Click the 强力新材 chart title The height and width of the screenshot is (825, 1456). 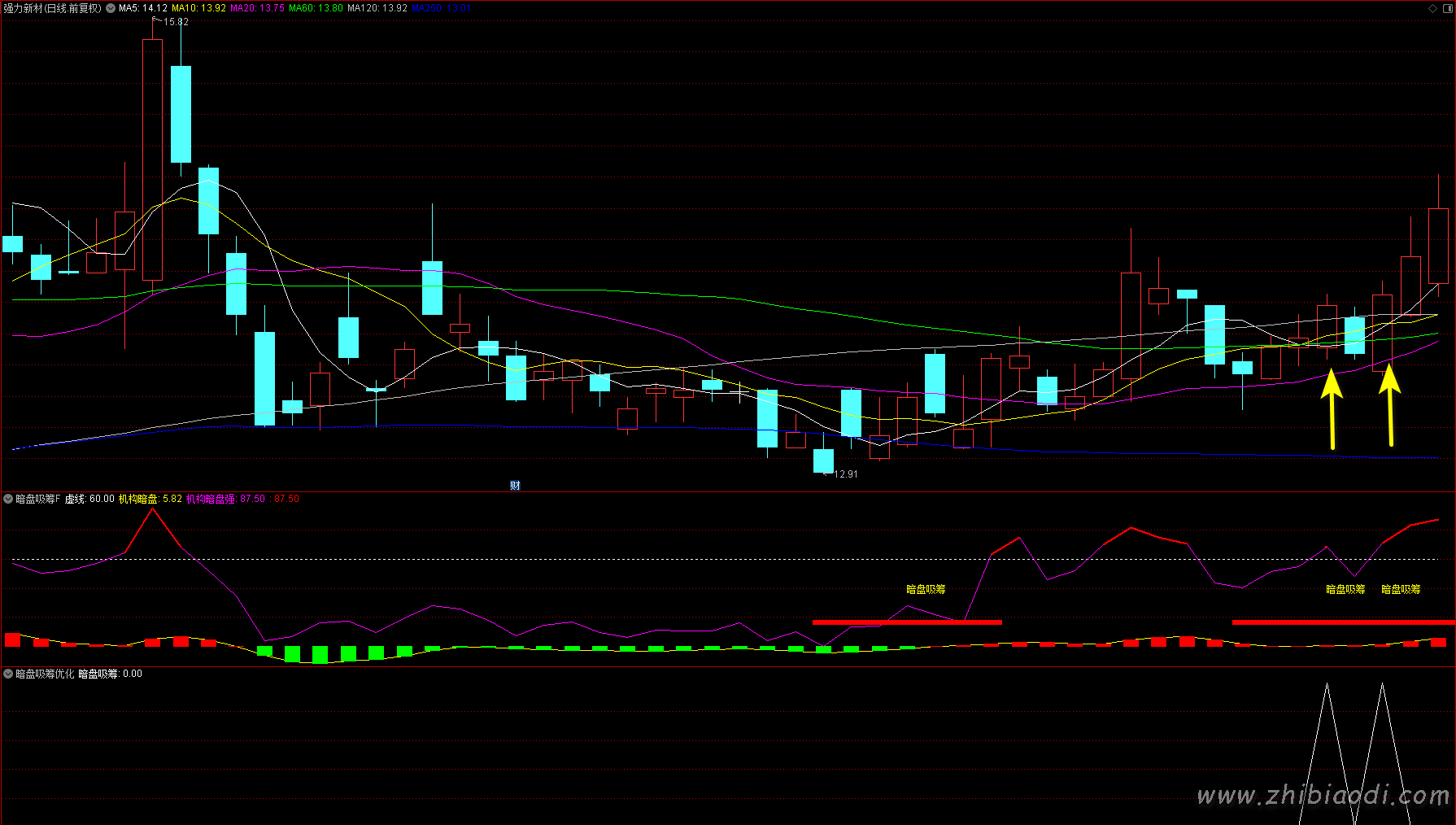pos(52,8)
